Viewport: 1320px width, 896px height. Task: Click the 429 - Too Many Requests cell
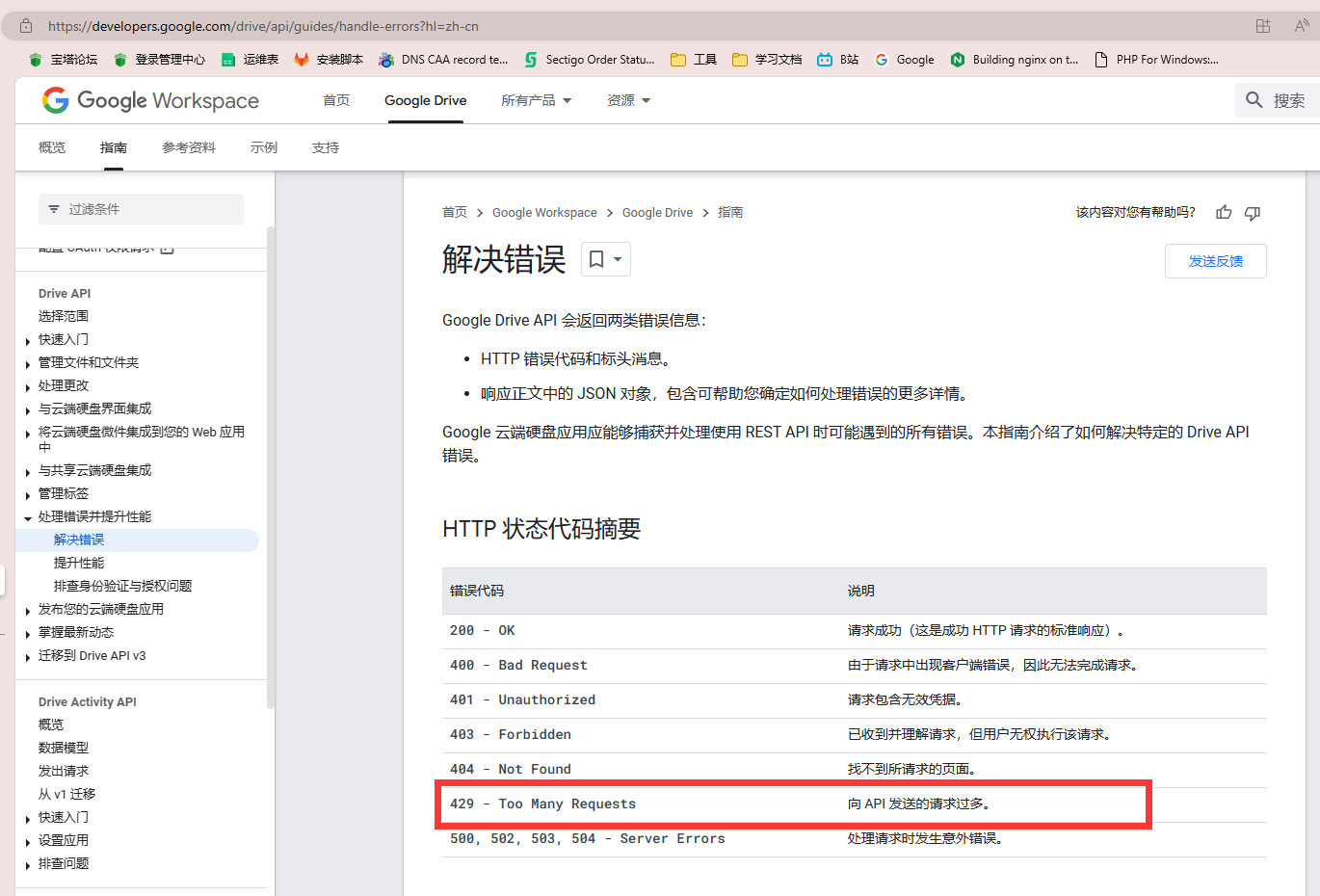click(x=543, y=804)
